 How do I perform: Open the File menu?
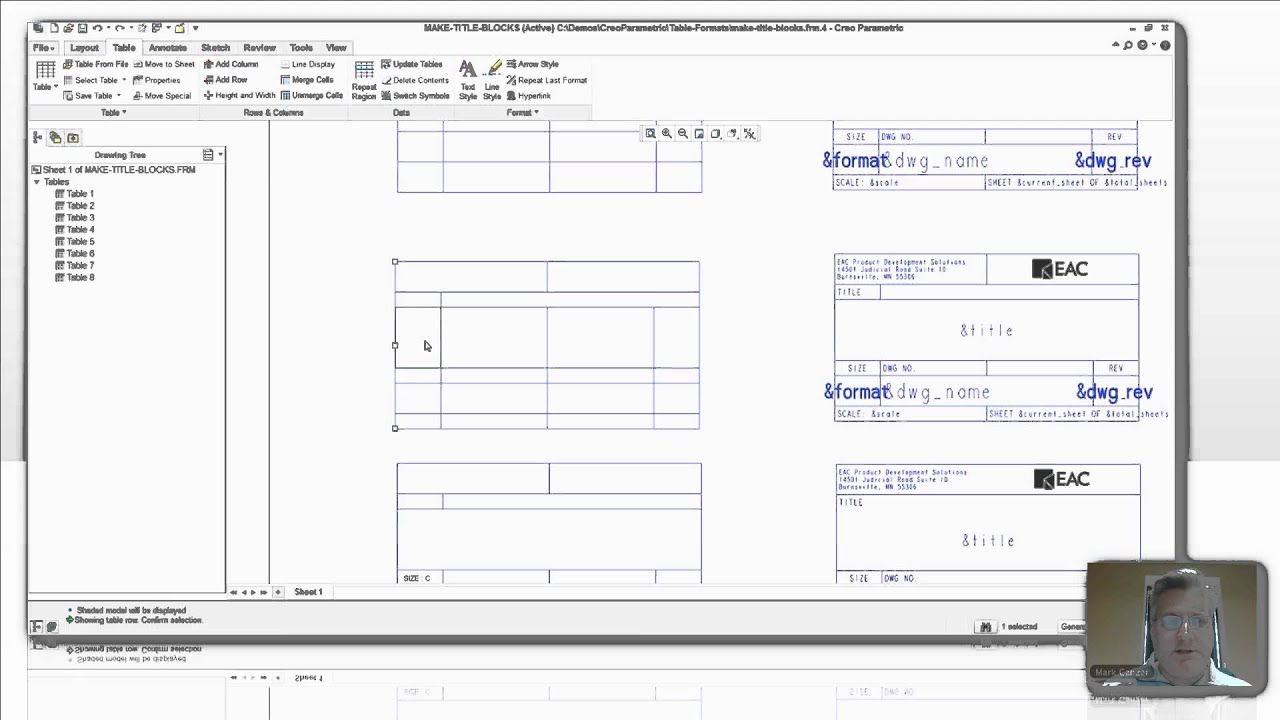click(42, 48)
